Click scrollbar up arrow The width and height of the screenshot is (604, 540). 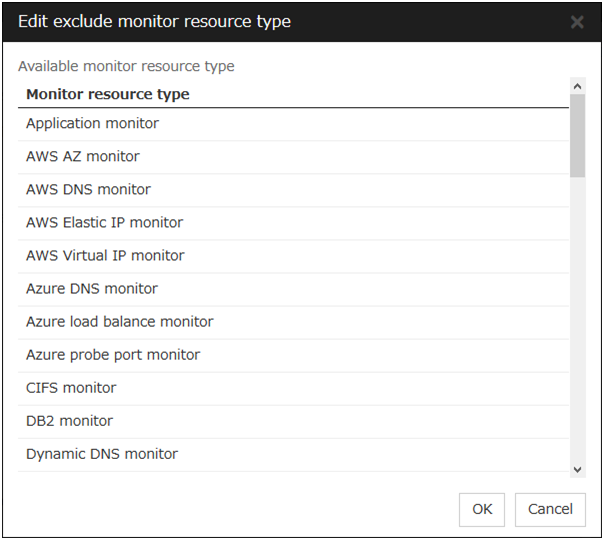coord(577,87)
